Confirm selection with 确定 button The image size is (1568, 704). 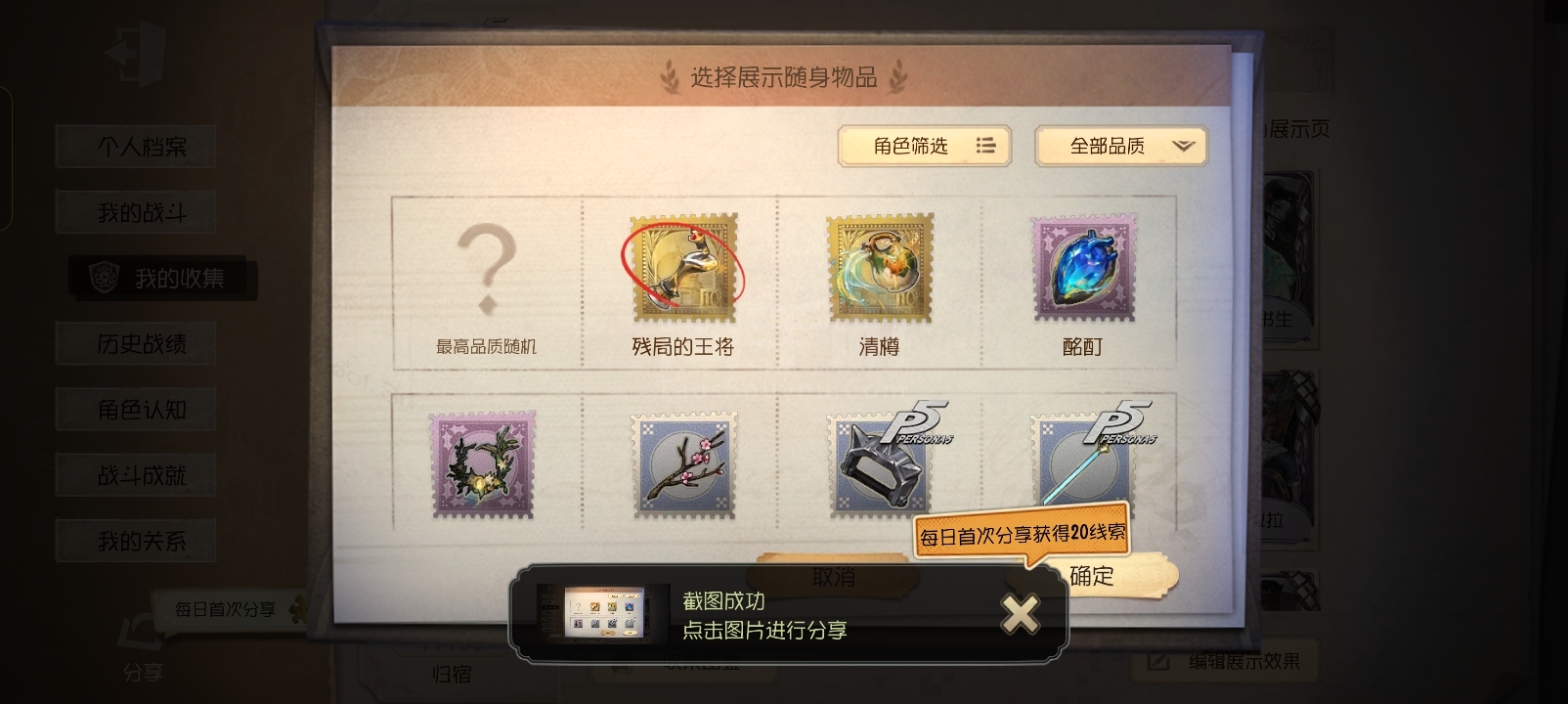pos(1092,576)
